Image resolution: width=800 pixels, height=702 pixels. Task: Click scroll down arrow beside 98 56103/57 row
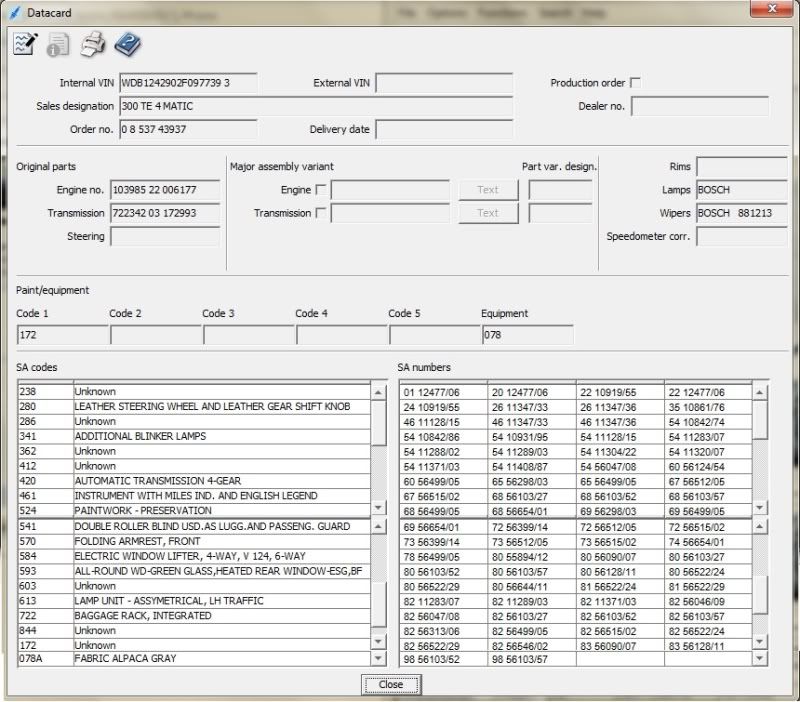point(760,658)
